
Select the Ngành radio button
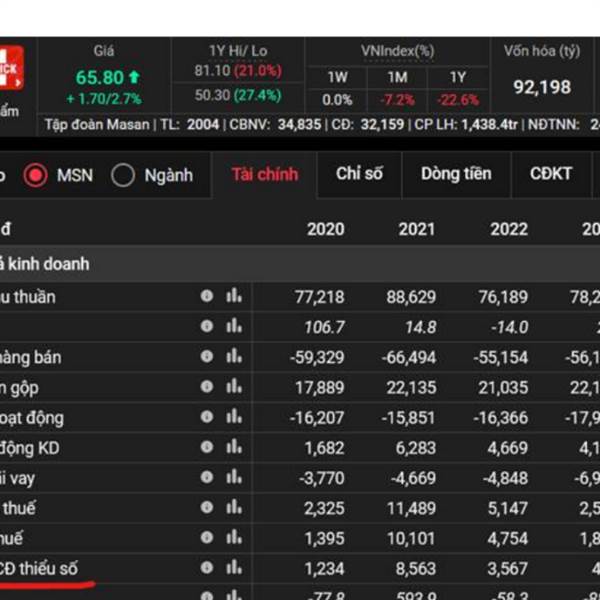pos(123,175)
